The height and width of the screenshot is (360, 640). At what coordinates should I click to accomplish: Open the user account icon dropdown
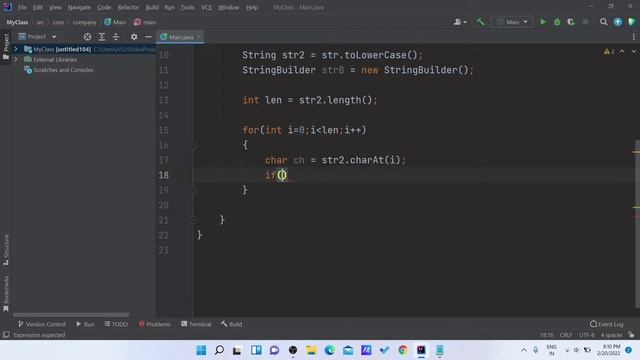(x=460, y=22)
